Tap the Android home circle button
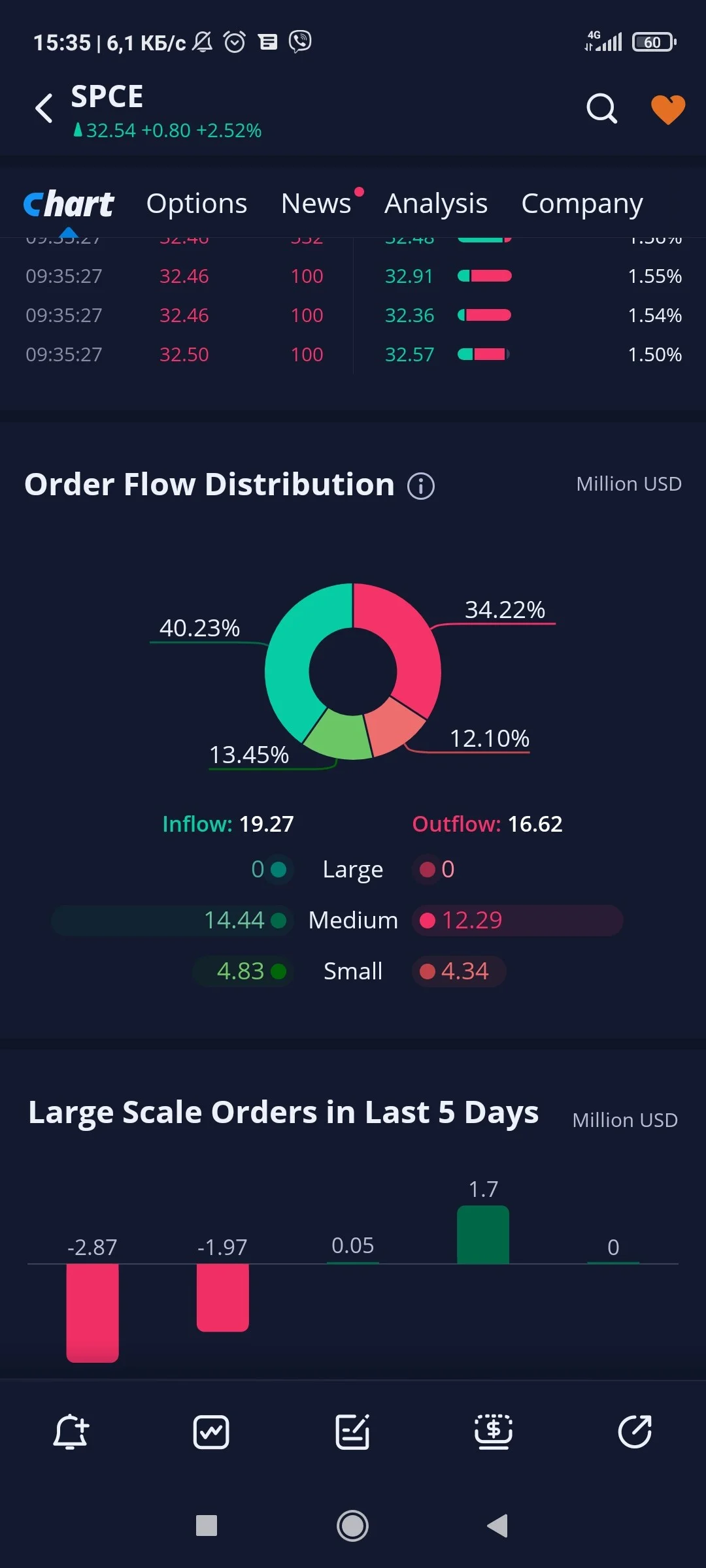This screenshot has width=706, height=1568. 352,1526
